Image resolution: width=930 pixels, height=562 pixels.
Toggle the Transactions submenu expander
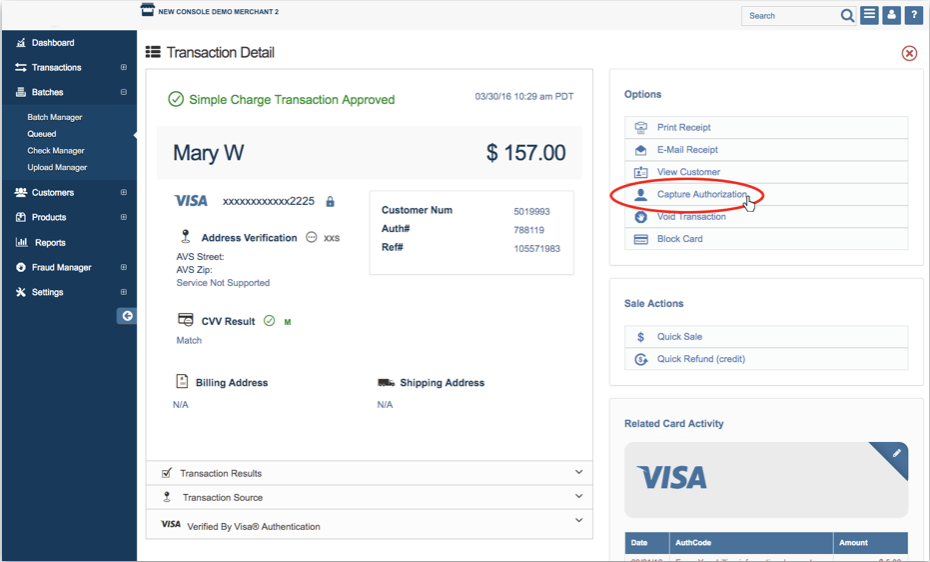pyautogui.click(x=124, y=68)
